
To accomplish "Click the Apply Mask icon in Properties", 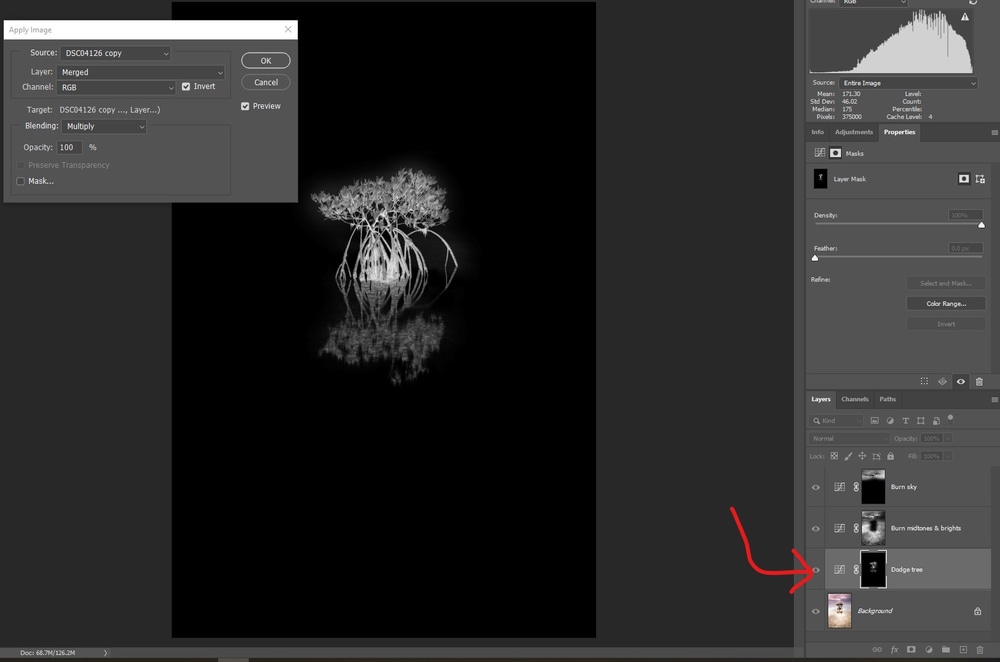I will [x=942, y=381].
